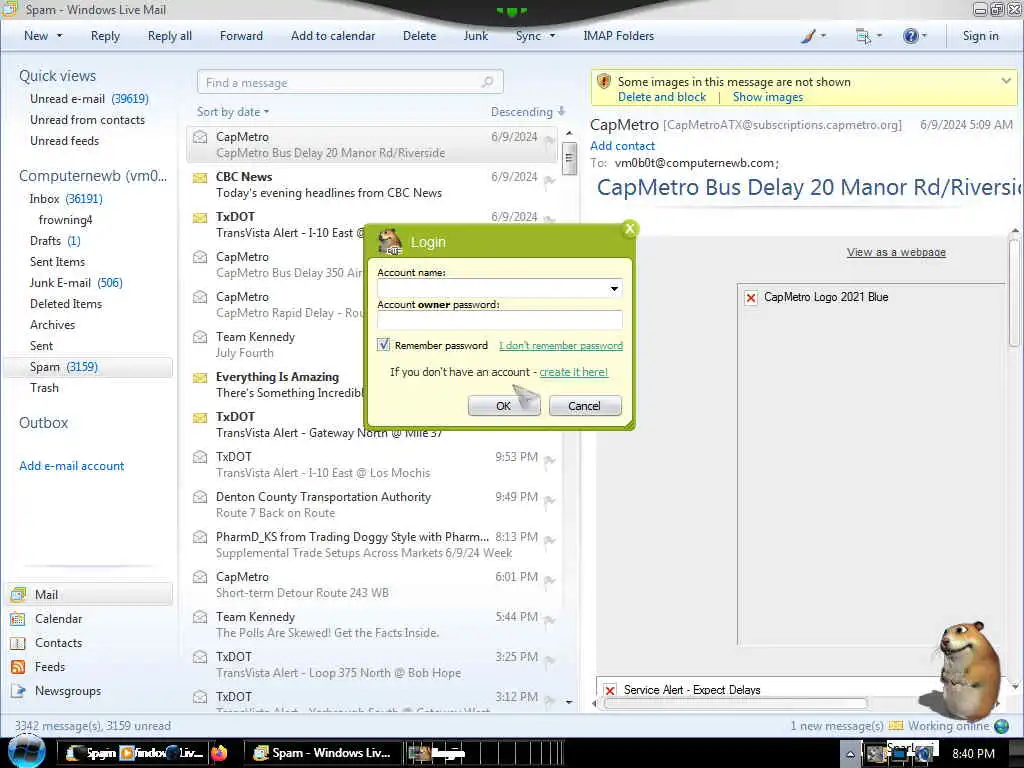
Task: Open Newsgroups icon in sidebar
Action: [18, 691]
